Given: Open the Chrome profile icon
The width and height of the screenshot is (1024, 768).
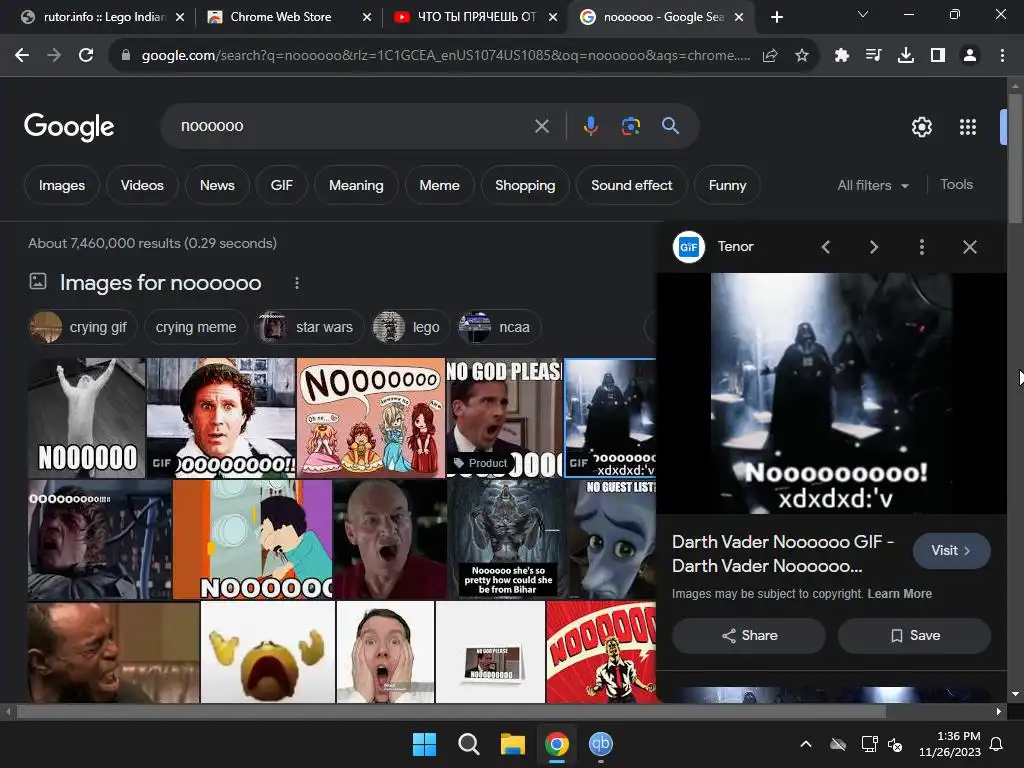Looking at the screenshot, I should 970,56.
